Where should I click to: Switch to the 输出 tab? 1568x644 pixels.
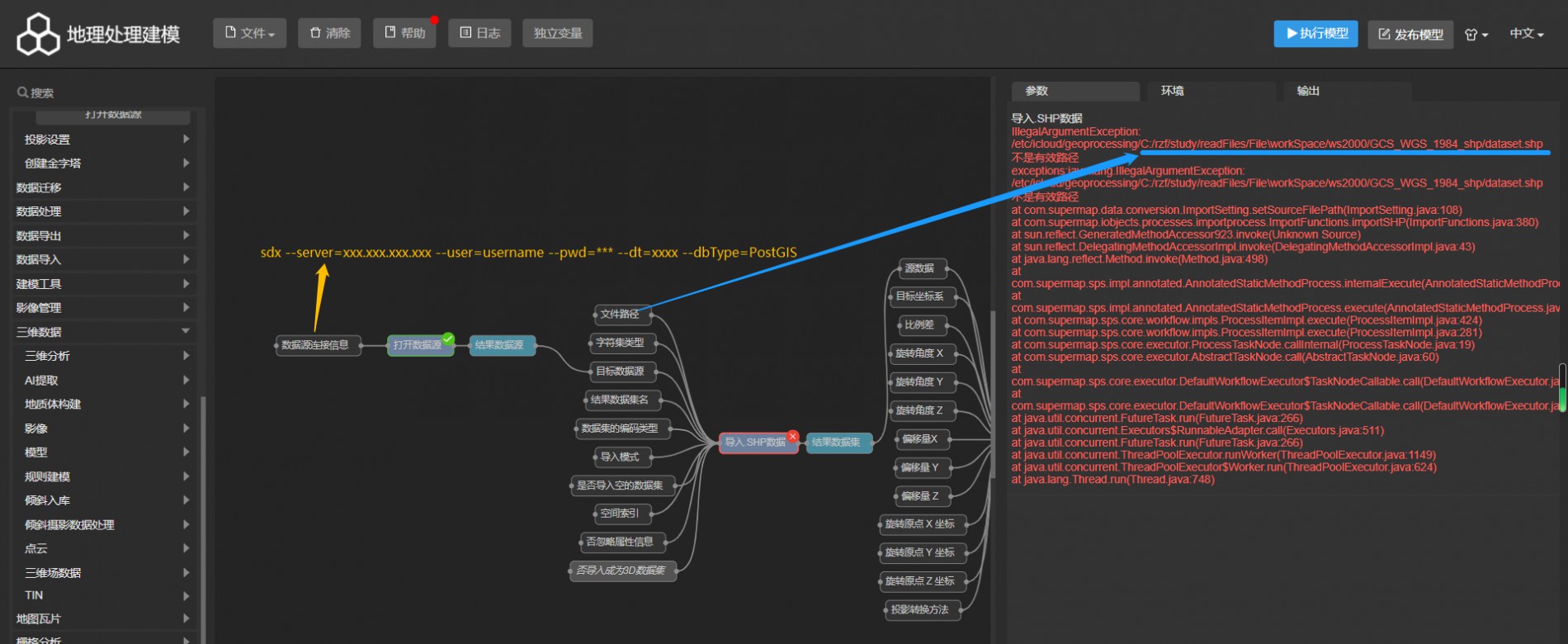(x=1308, y=91)
